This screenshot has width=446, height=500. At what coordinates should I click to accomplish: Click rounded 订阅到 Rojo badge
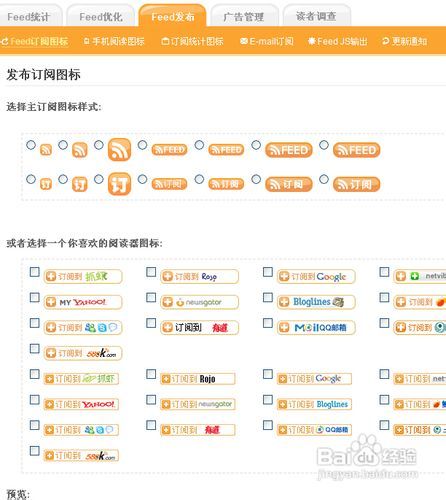pyautogui.click(x=199, y=276)
